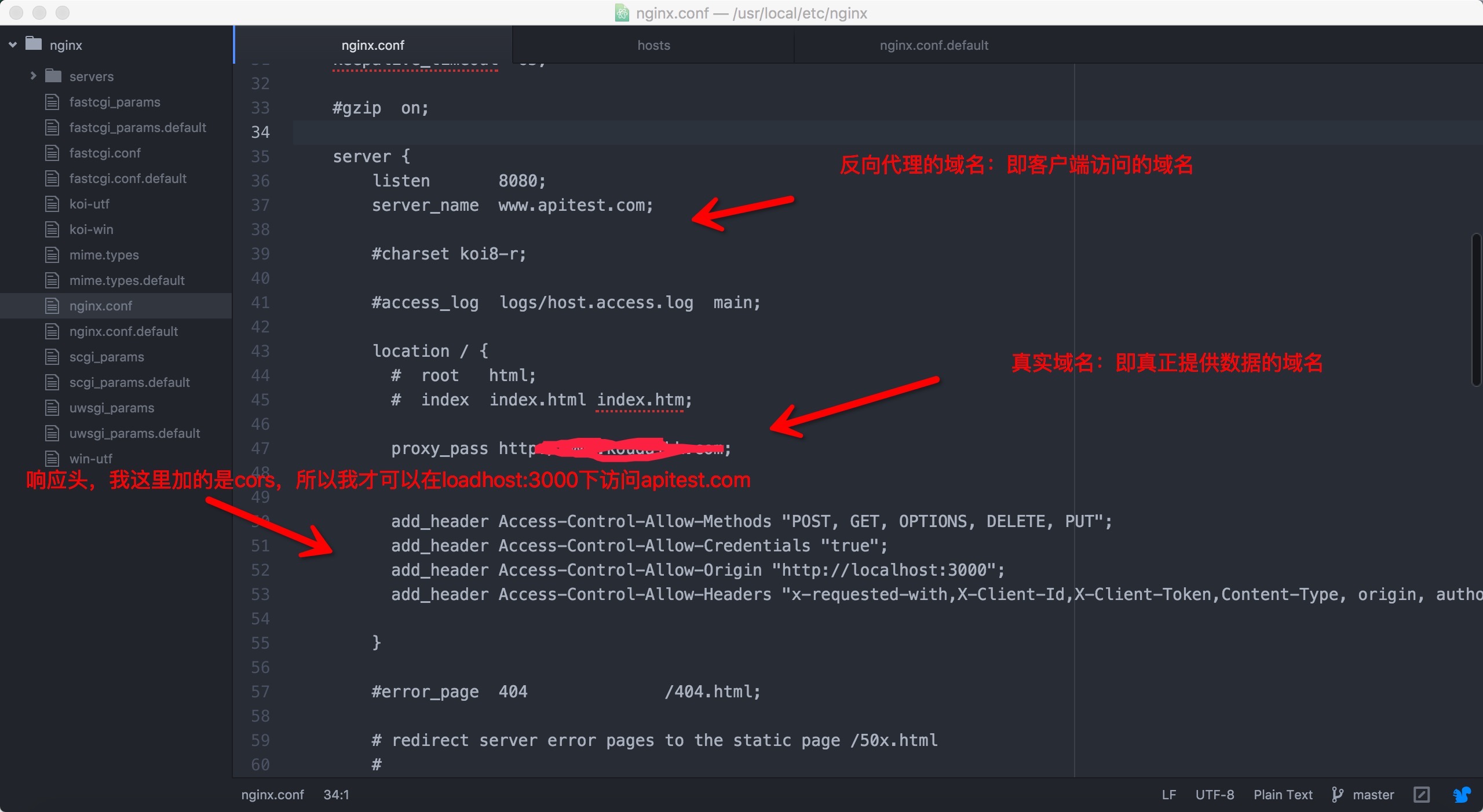Collapse the nginx root folder chevron
The image size is (1483, 812).
click(x=13, y=45)
